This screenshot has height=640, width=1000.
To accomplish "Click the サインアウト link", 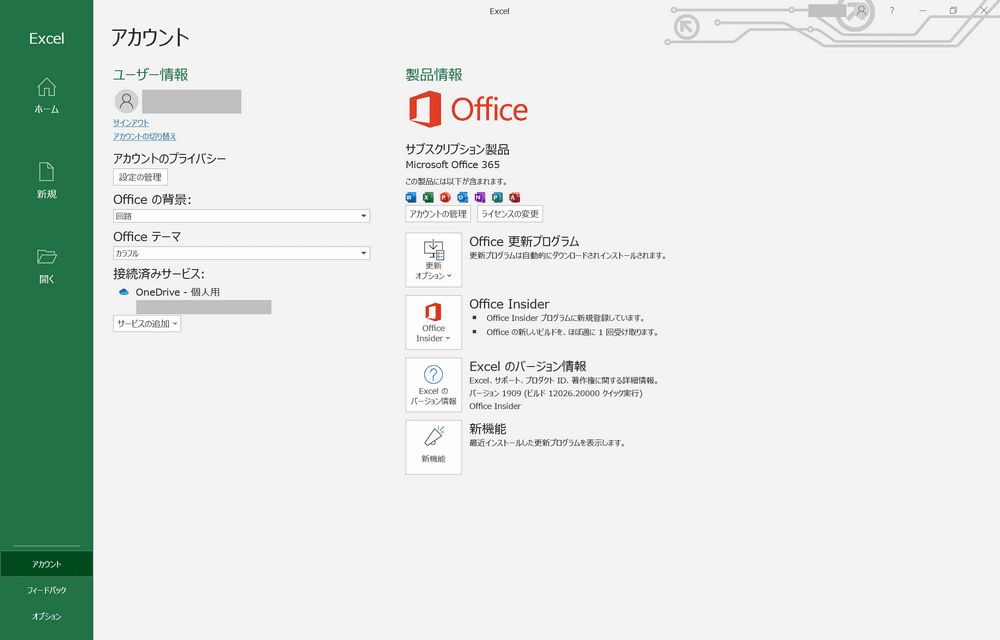I will click(131, 123).
